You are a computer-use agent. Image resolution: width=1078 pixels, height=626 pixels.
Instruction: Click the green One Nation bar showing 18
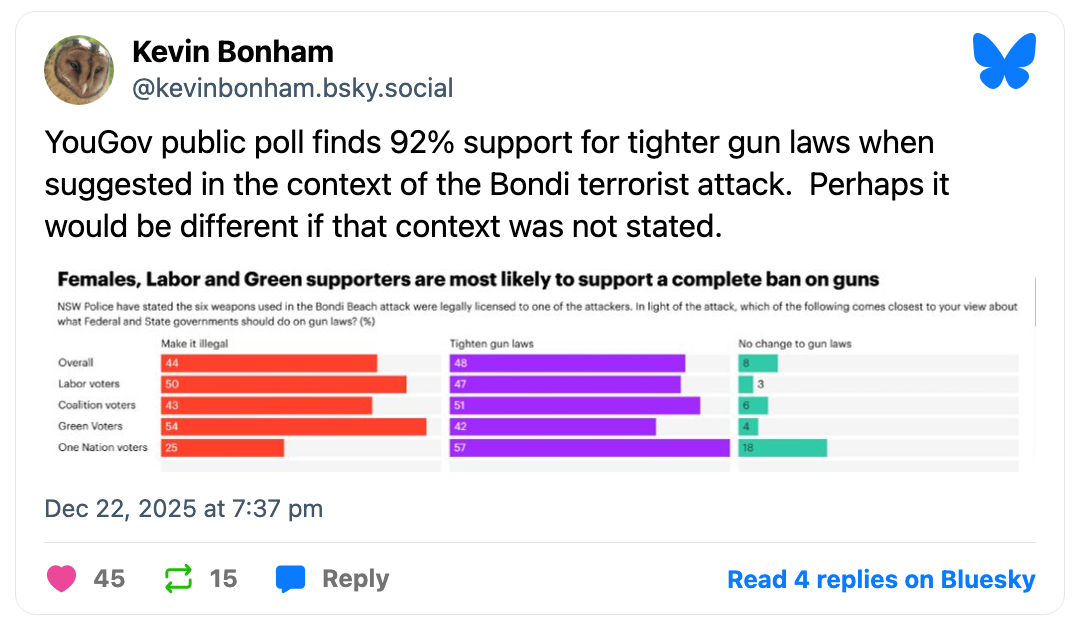782,447
